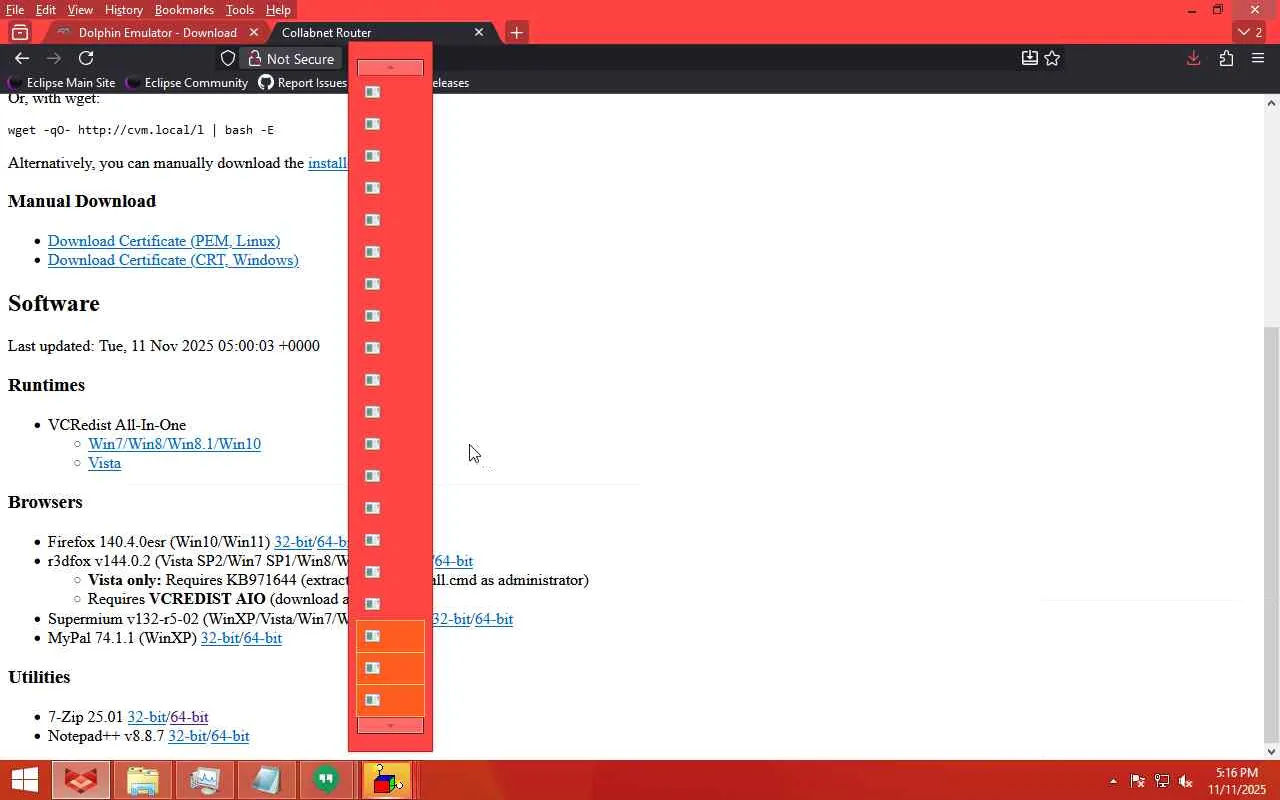Download r3dfox 64-bit build
Image resolution: width=1280 pixels, height=800 pixels.
coord(453,561)
